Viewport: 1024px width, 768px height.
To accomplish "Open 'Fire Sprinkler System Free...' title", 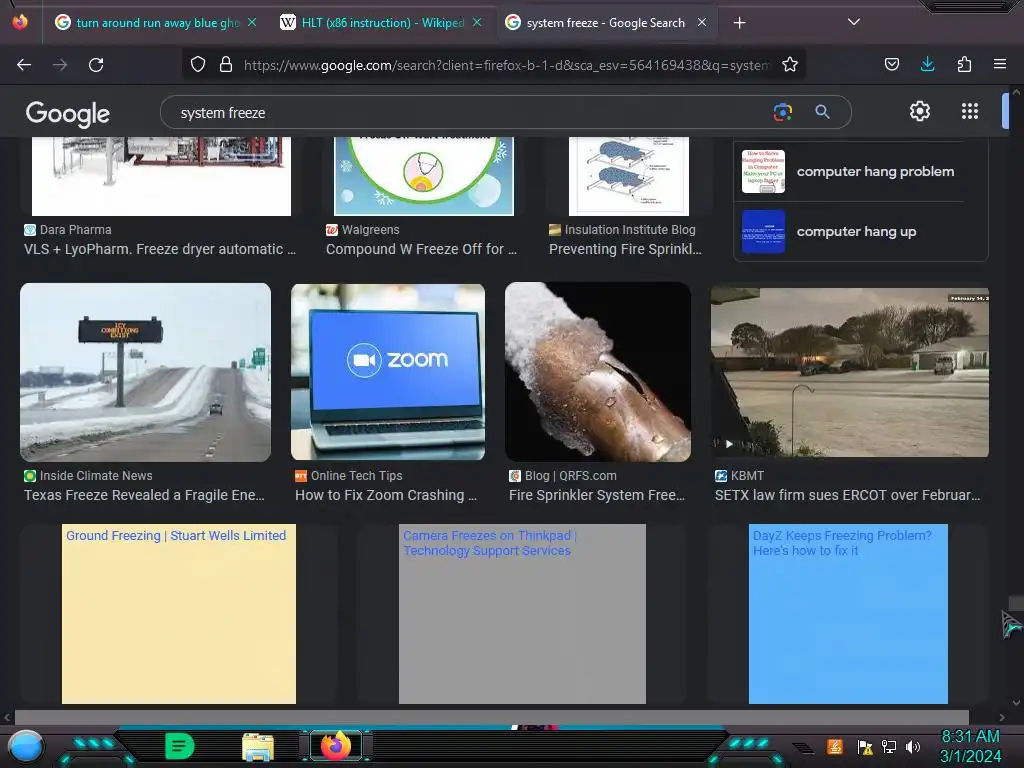I will tap(597, 495).
